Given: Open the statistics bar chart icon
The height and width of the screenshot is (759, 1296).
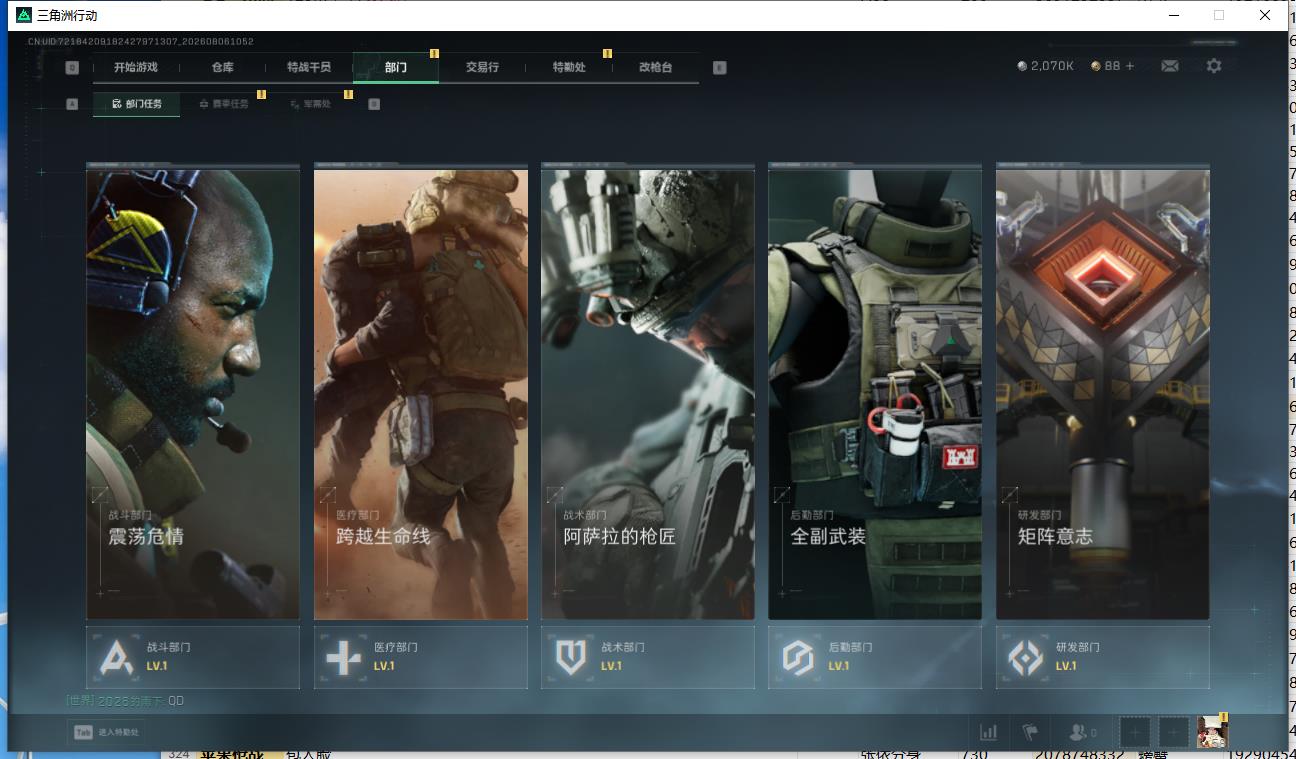Looking at the screenshot, I should [988, 732].
